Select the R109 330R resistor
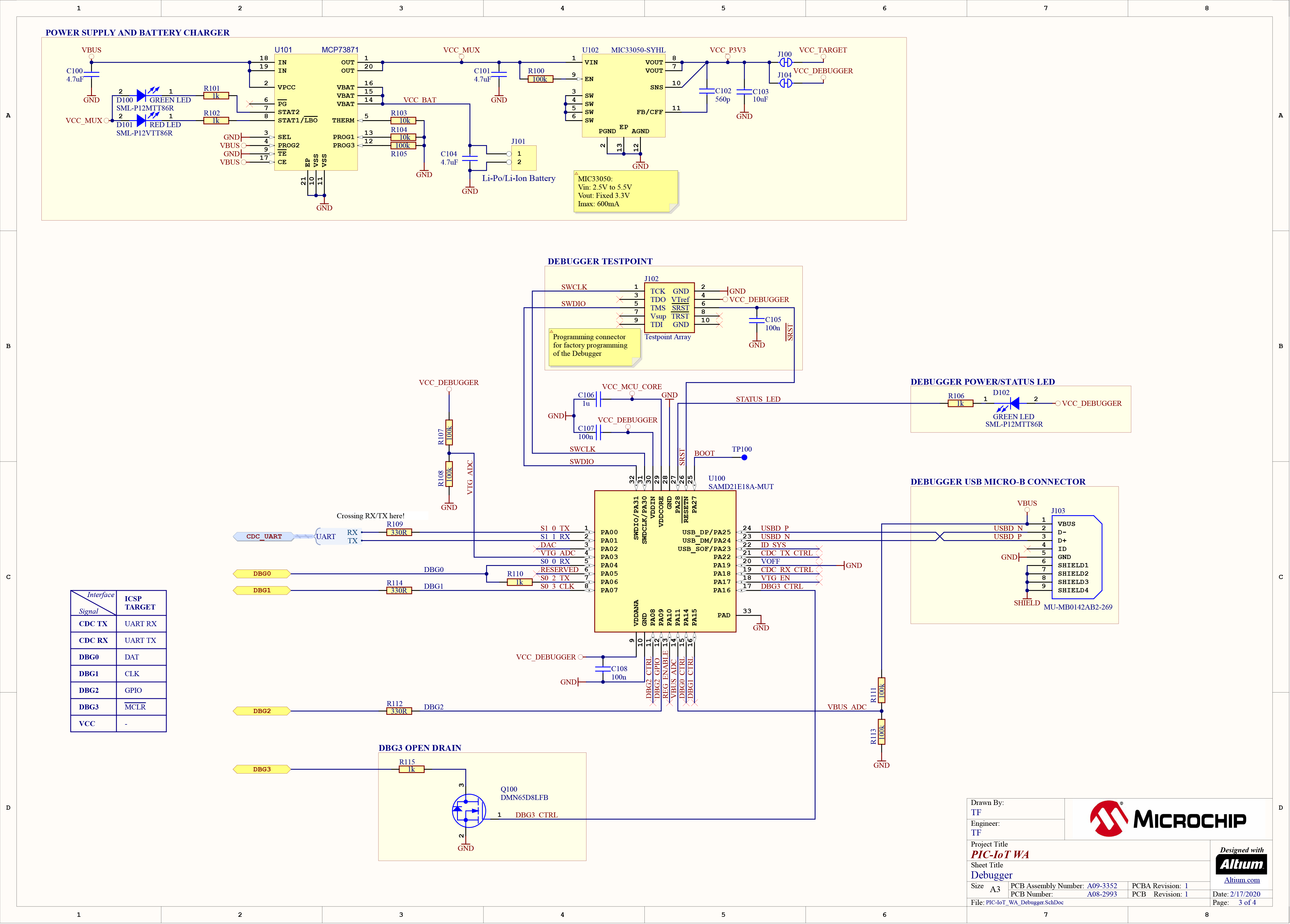The width and height of the screenshot is (1290, 924). pyautogui.click(x=399, y=532)
